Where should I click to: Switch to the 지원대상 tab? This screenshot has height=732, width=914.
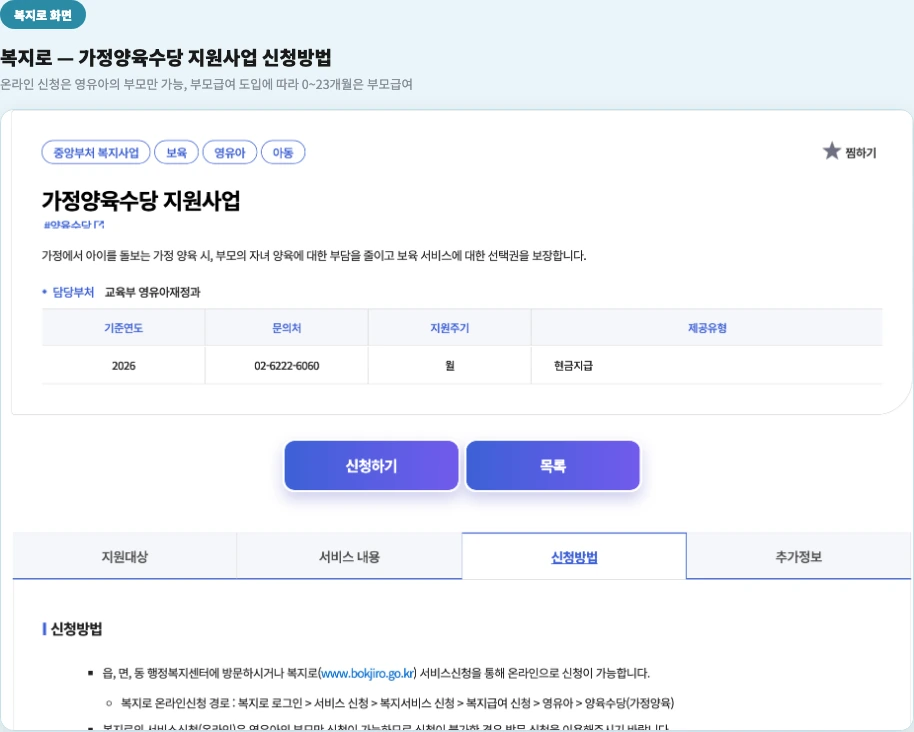pyautogui.click(x=125, y=556)
